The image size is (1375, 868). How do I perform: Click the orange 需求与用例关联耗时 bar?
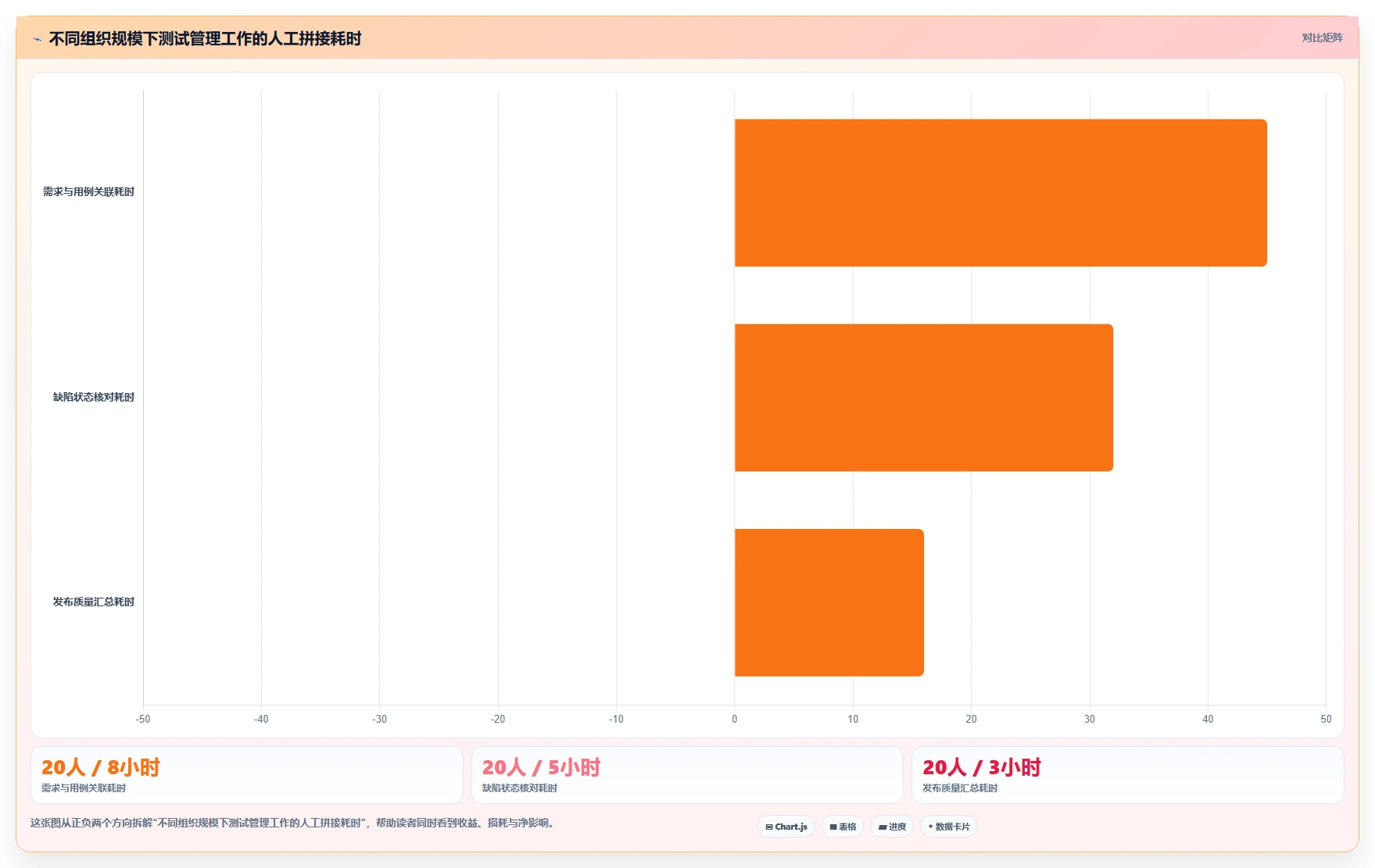[x=1001, y=193]
